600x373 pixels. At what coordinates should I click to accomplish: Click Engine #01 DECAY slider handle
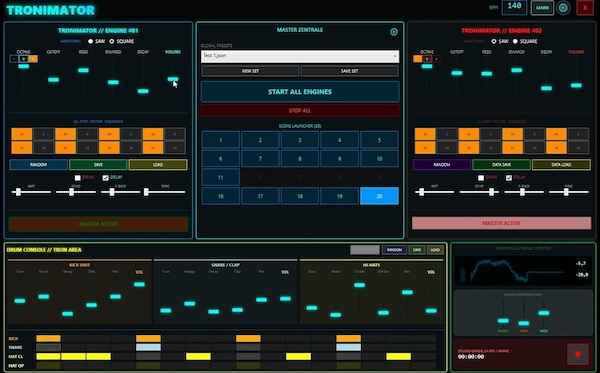[143, 91]
